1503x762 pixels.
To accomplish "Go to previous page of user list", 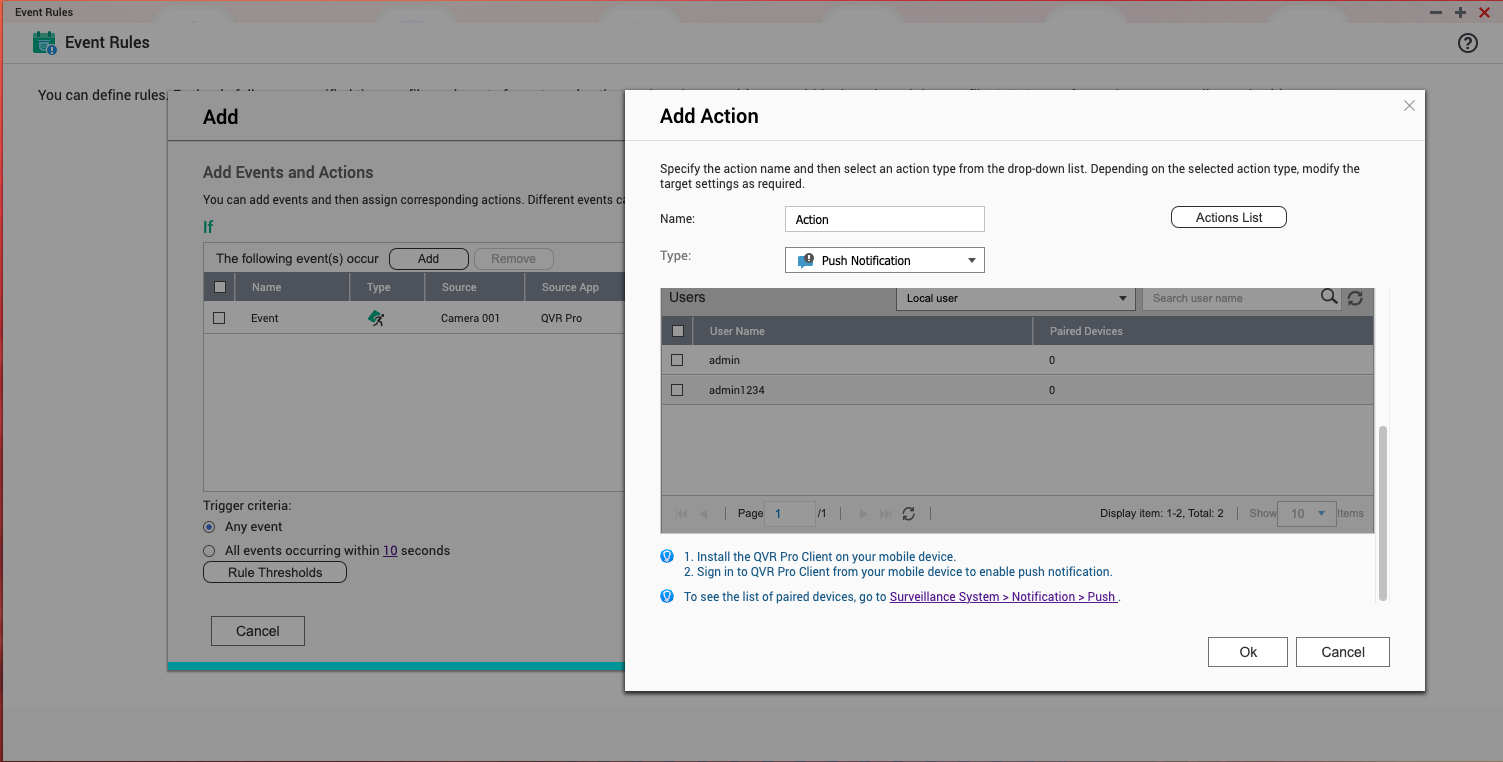I will [x=704, y=513].
